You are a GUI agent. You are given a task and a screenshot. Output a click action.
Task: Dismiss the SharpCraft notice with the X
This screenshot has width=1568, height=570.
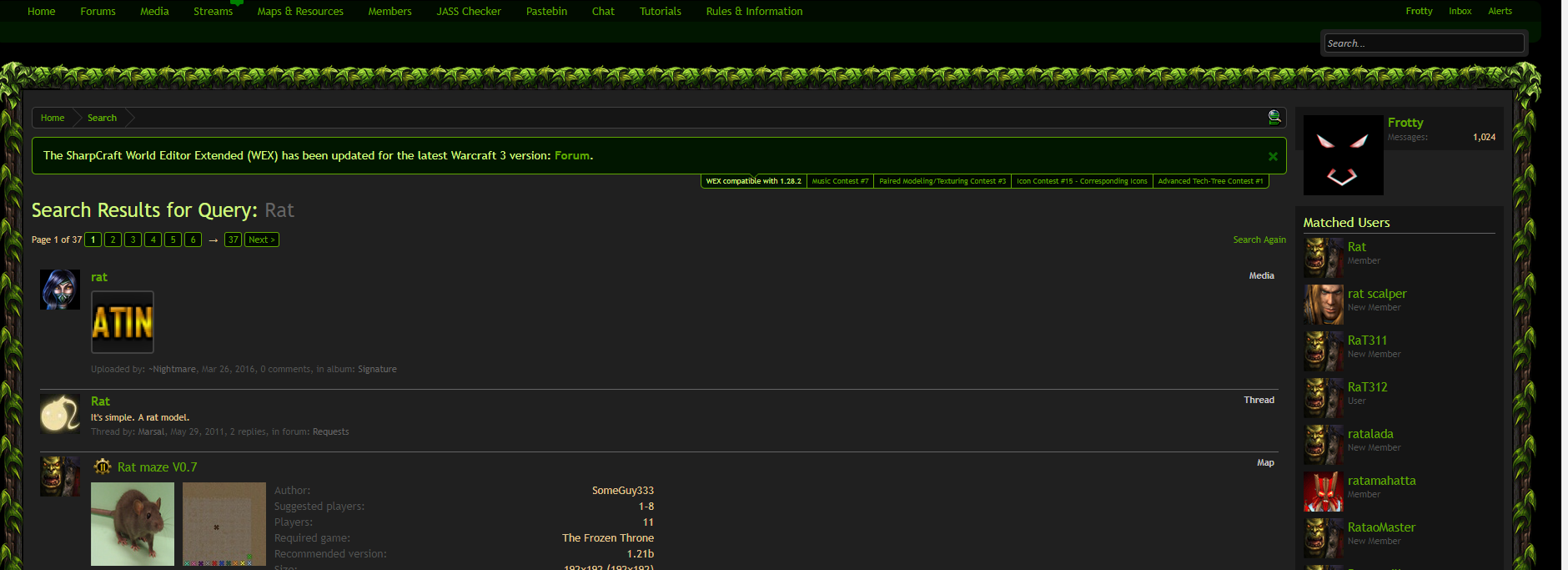tap(1273, 156)
